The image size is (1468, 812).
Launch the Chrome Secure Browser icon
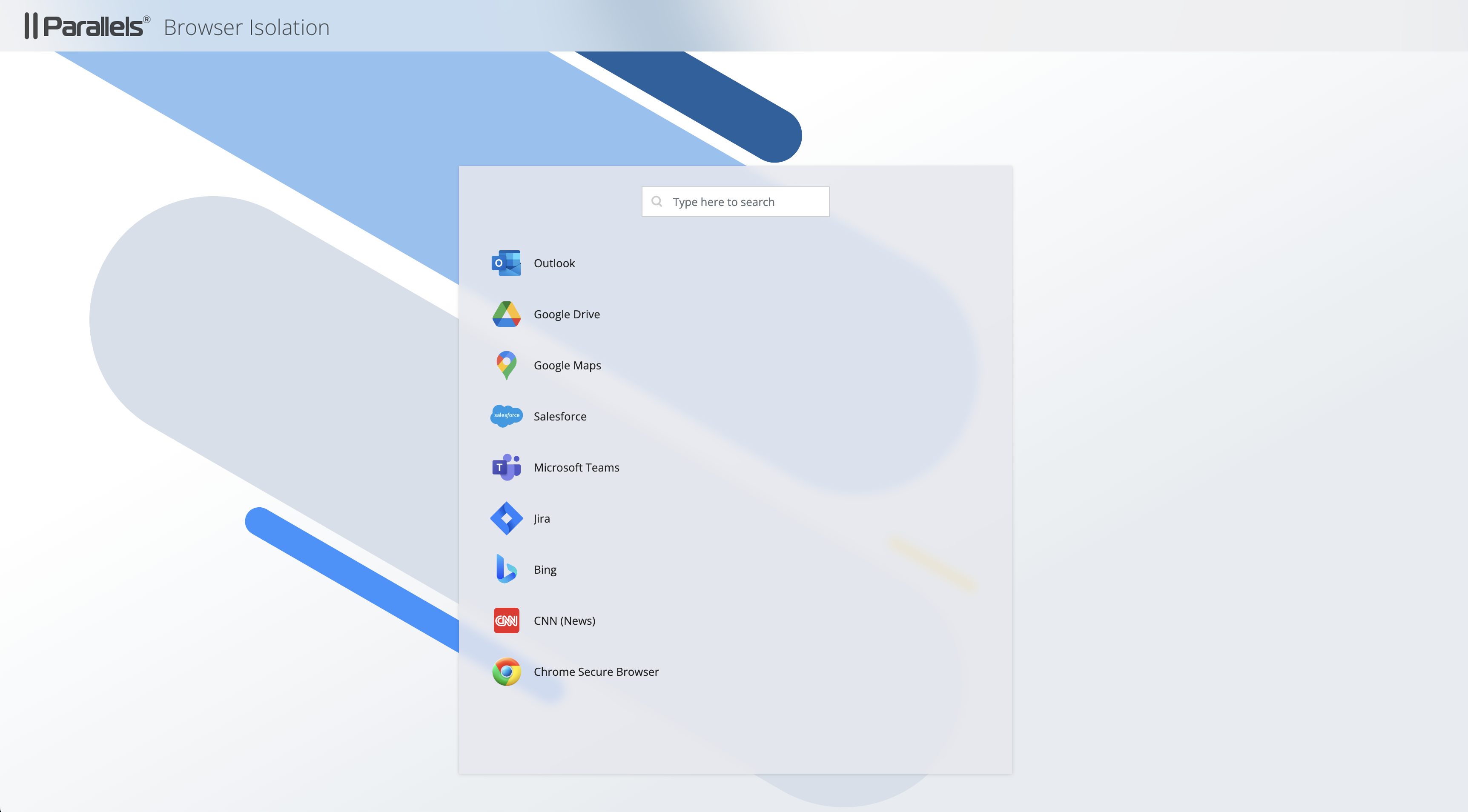(506, 672)
